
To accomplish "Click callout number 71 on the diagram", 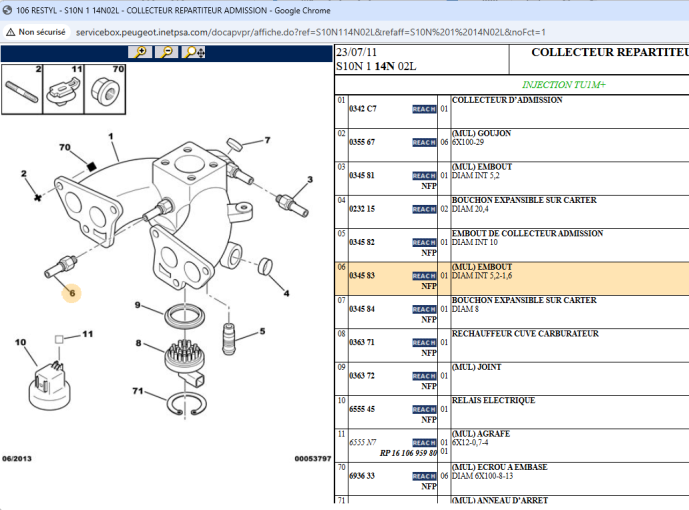I will pyautogui.click(x=138, y=390).
